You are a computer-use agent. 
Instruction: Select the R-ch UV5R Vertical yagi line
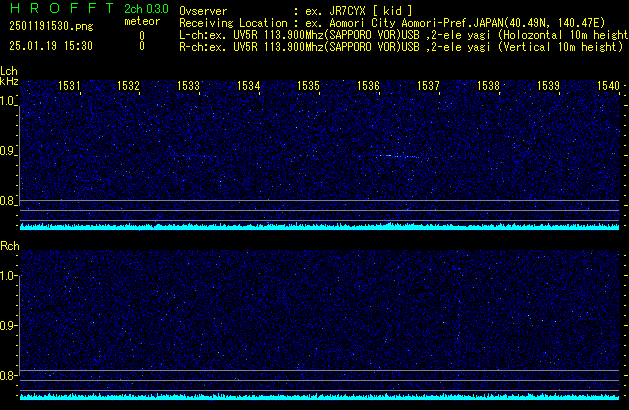[x=401, y=47]
